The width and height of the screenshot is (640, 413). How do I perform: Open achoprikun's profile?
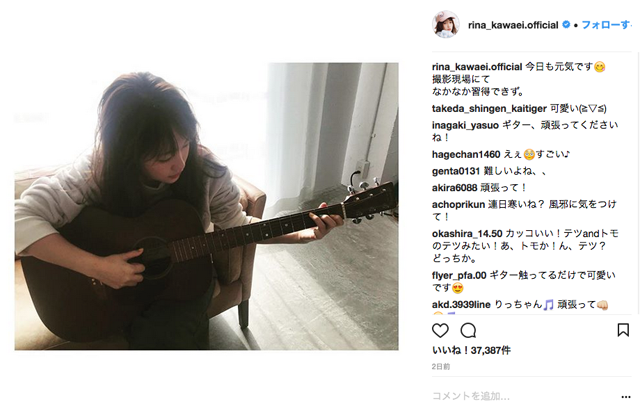tap(458, 204)
